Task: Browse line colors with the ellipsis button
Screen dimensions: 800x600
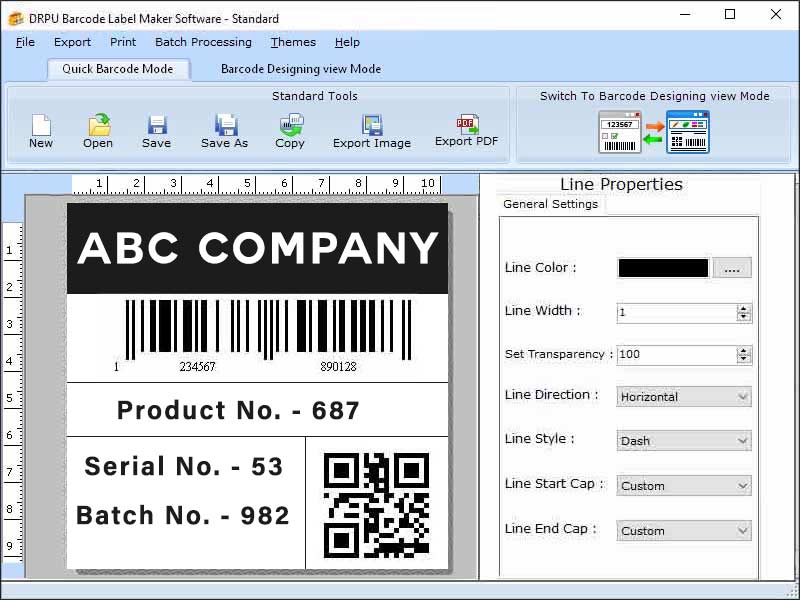Action: tap(732, 267)
